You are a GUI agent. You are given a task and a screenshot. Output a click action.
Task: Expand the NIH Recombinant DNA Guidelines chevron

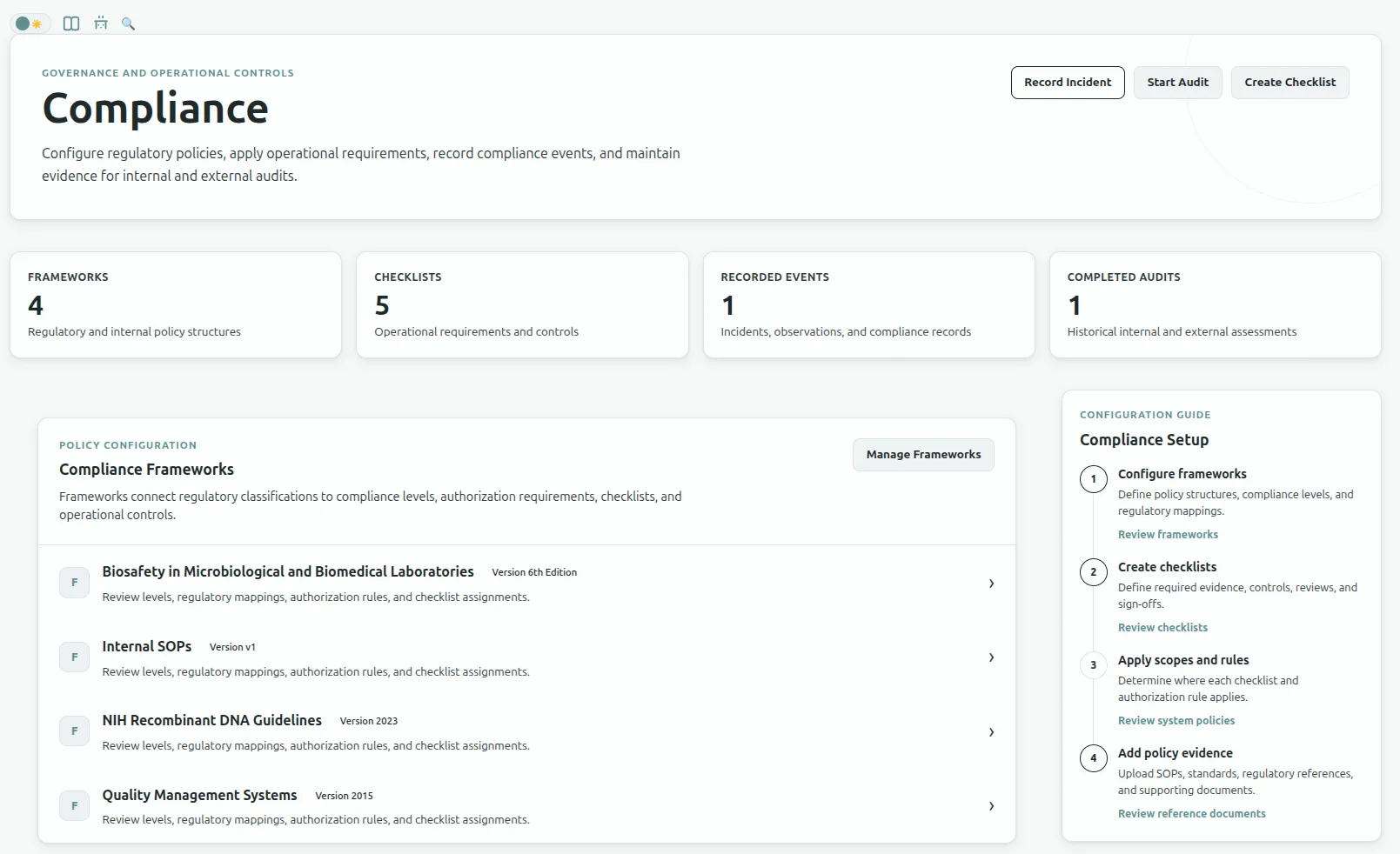coord(991,732)
